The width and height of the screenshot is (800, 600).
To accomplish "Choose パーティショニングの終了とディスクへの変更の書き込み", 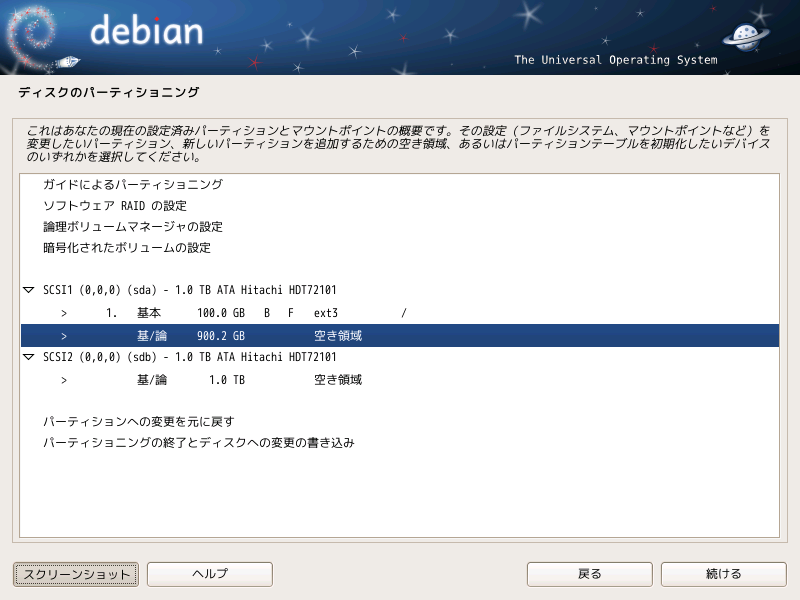I will [198, 443].
